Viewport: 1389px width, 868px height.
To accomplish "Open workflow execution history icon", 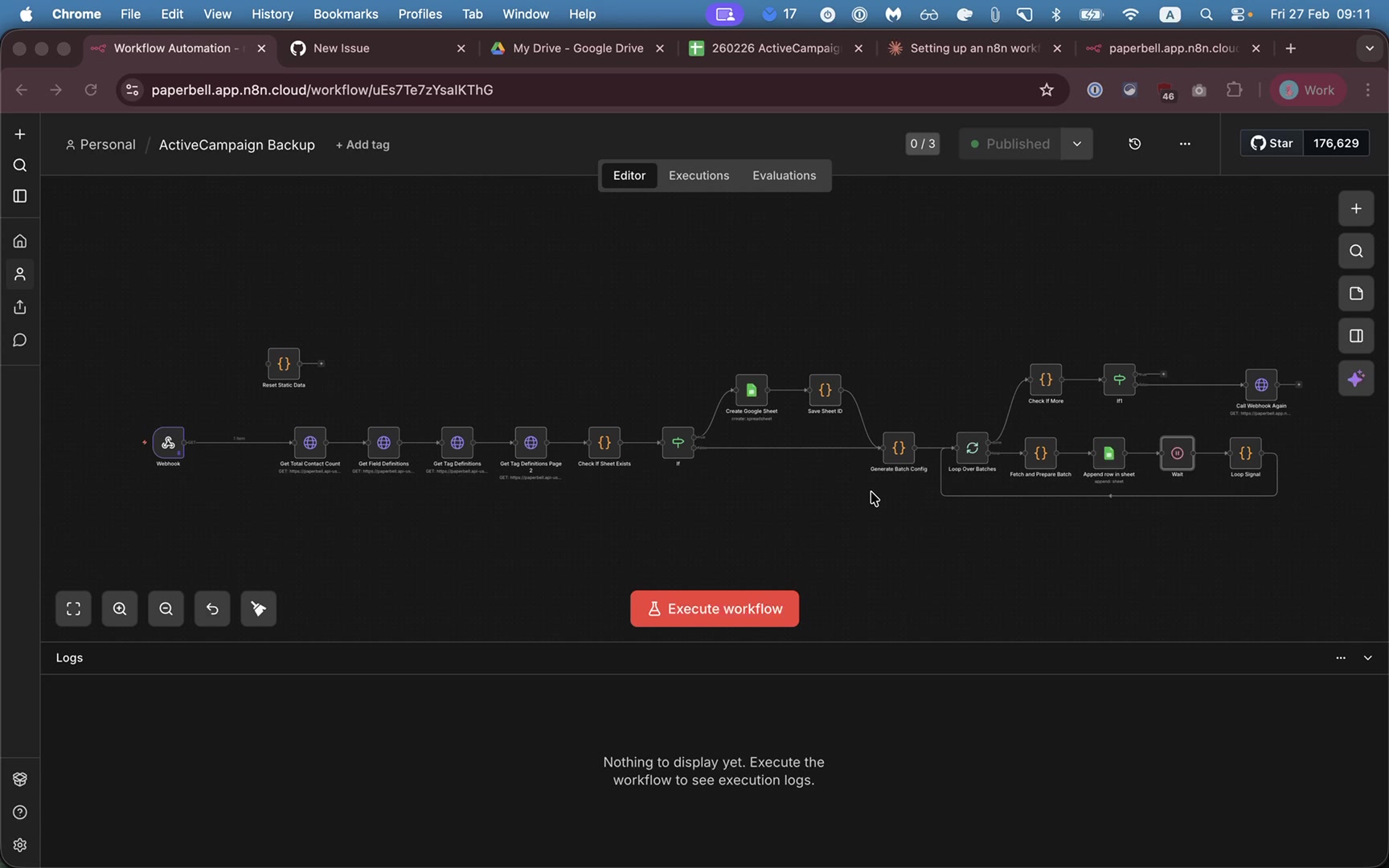I will click(1134, 144).
